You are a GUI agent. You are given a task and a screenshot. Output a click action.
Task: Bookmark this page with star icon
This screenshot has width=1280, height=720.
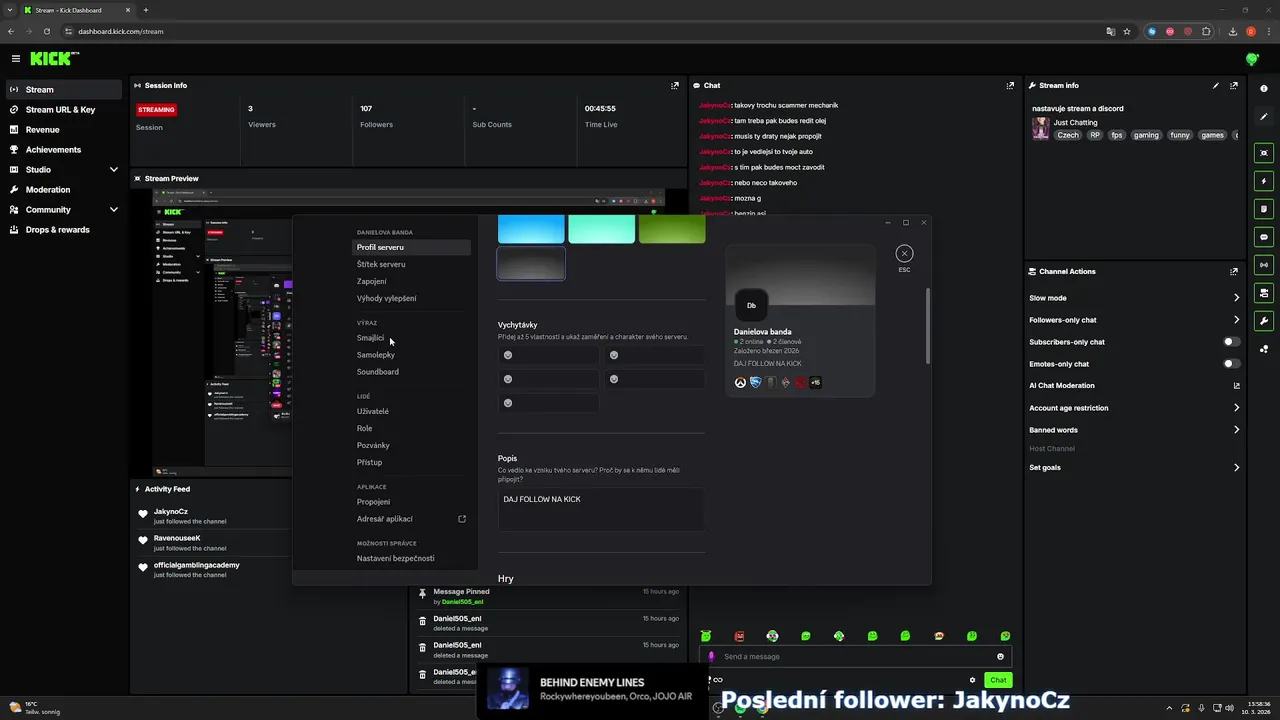(x=1127, y=31)
